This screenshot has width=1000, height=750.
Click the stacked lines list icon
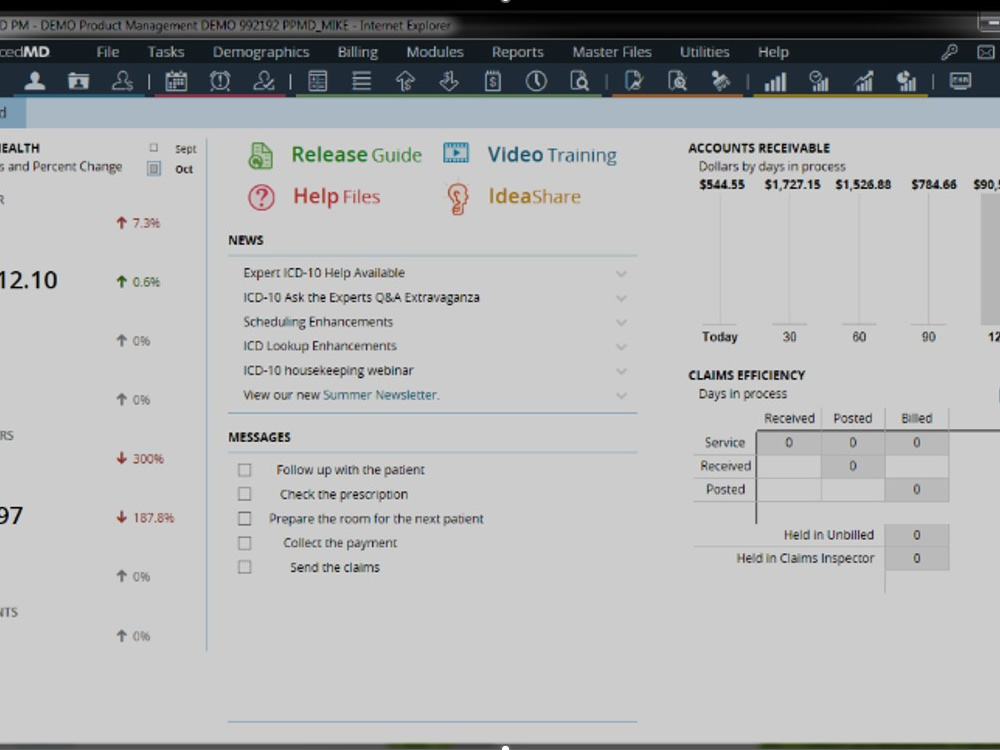362,81
